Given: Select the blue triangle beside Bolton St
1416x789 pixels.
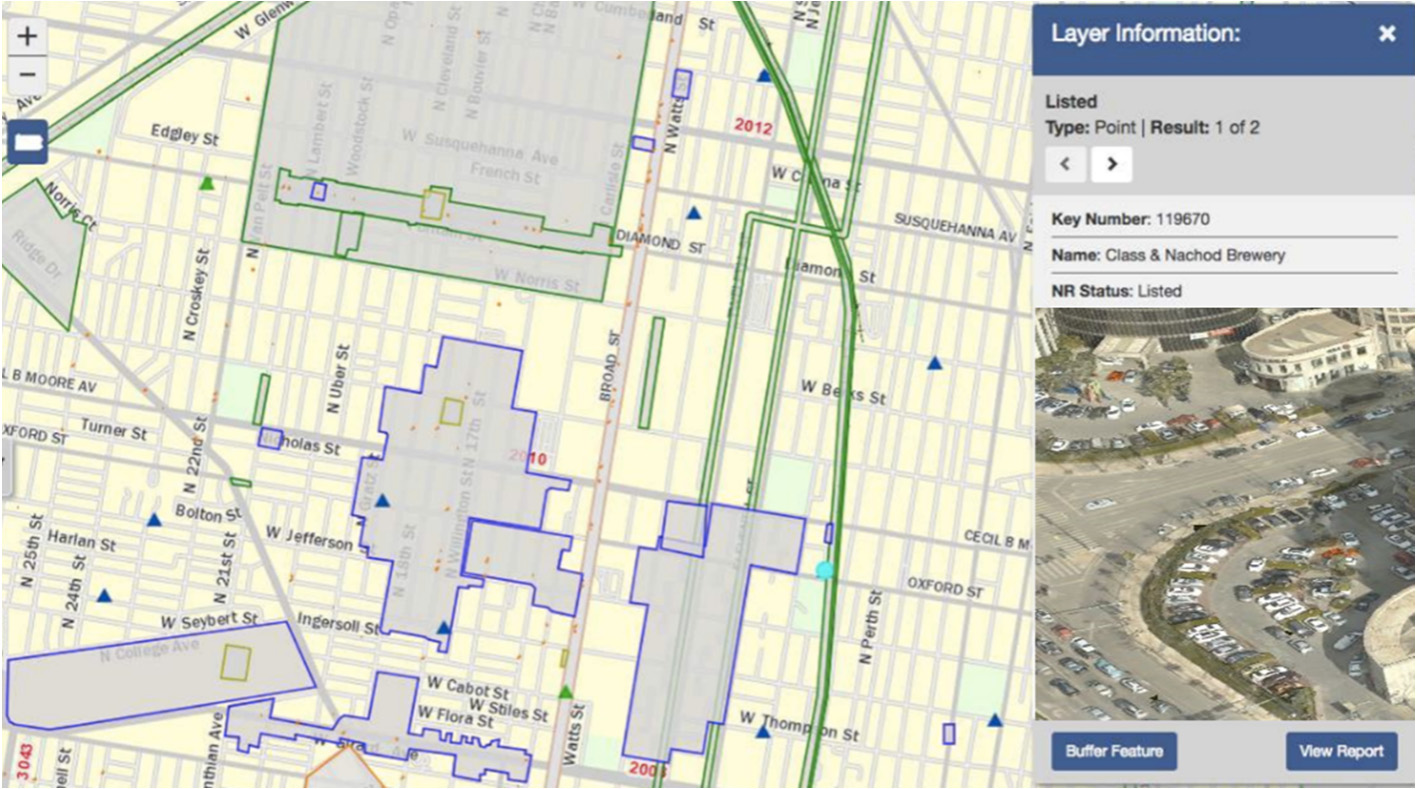Looking at the screenshot, I should tap(154, 519).
